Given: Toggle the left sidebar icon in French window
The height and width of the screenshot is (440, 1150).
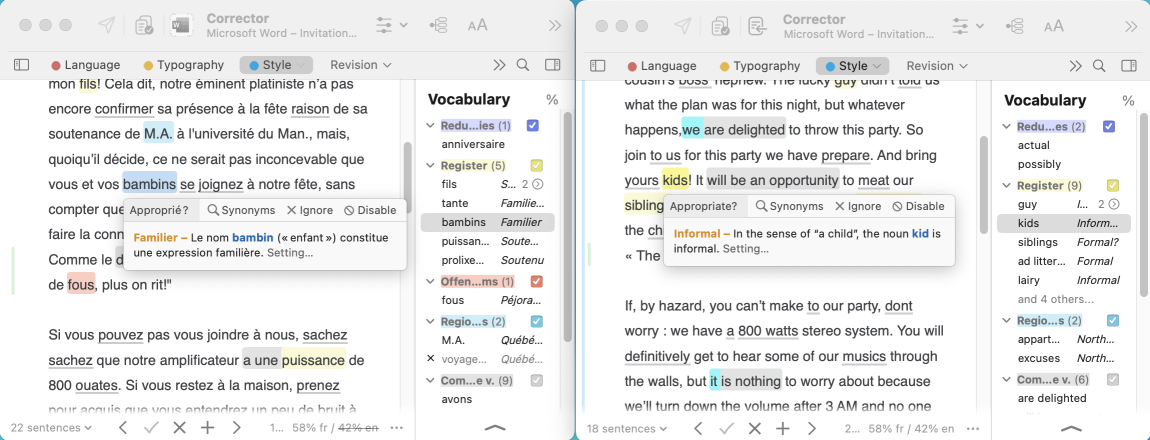Looking at the screenshot, I should click(21, 65).
